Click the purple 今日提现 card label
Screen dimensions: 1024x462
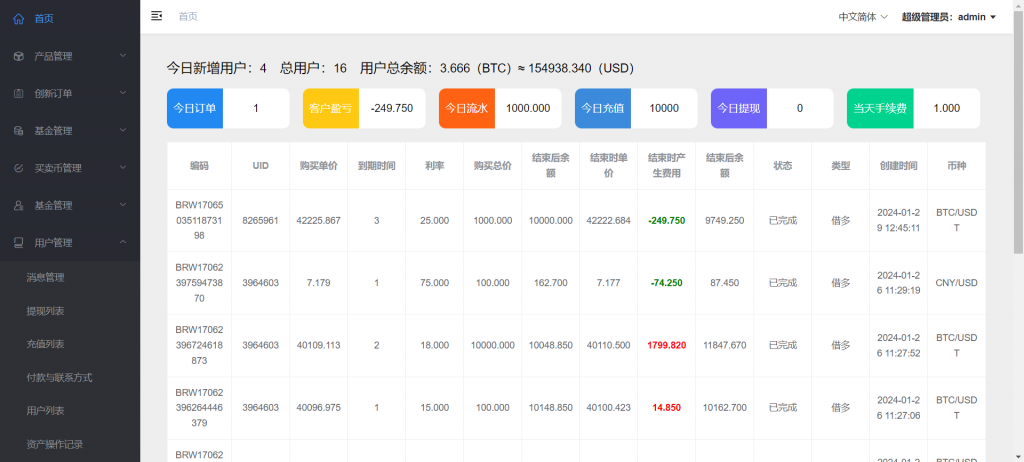[x=739, y=108]
